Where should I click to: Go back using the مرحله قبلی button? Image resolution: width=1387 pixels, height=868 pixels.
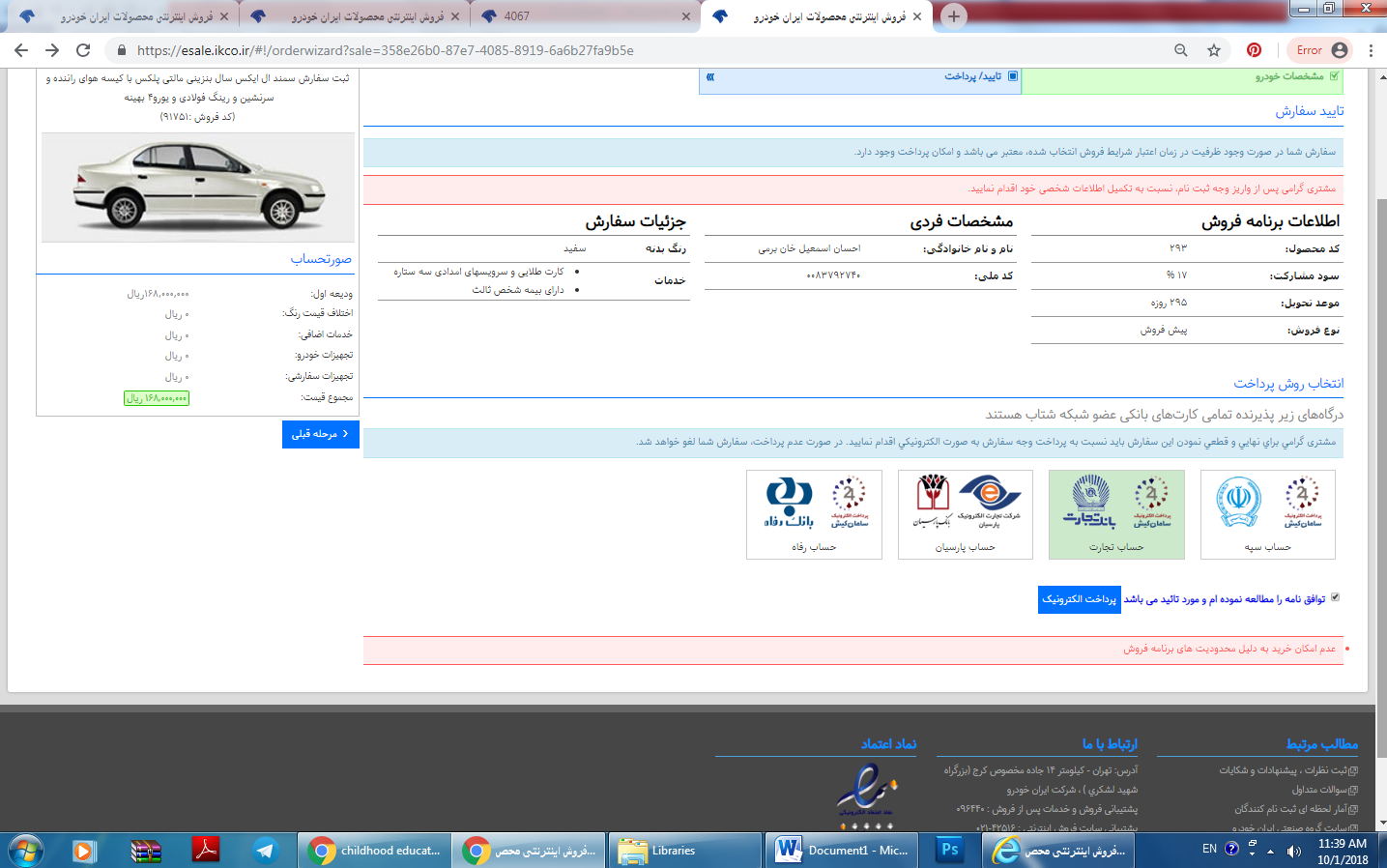point(319,434)
